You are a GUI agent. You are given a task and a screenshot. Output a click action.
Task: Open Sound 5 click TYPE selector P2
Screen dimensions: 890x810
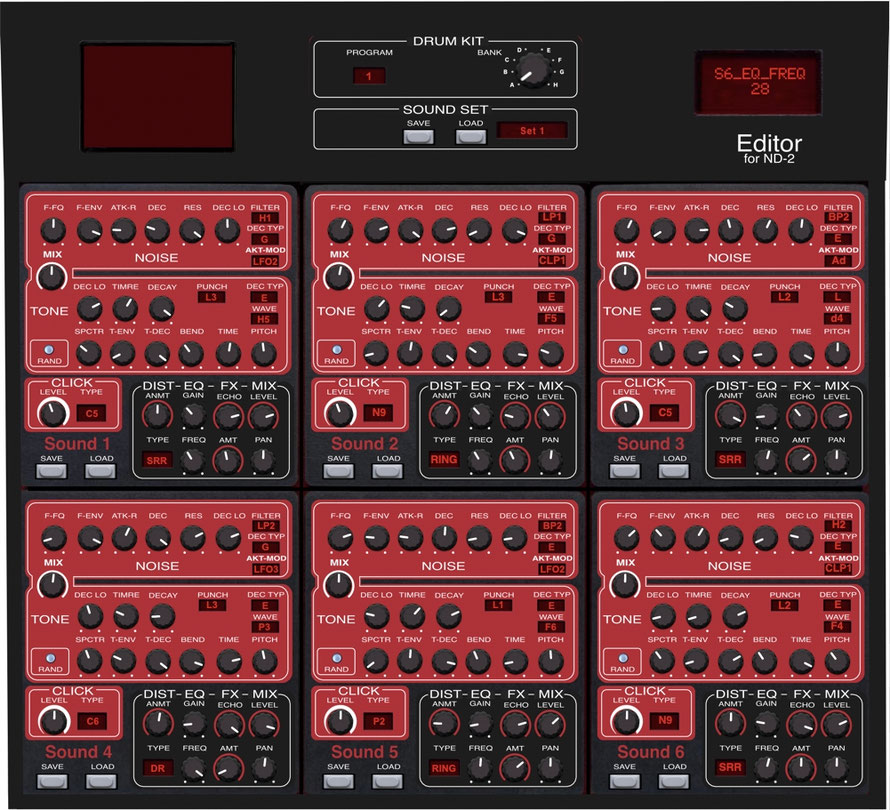pos(379,721)
